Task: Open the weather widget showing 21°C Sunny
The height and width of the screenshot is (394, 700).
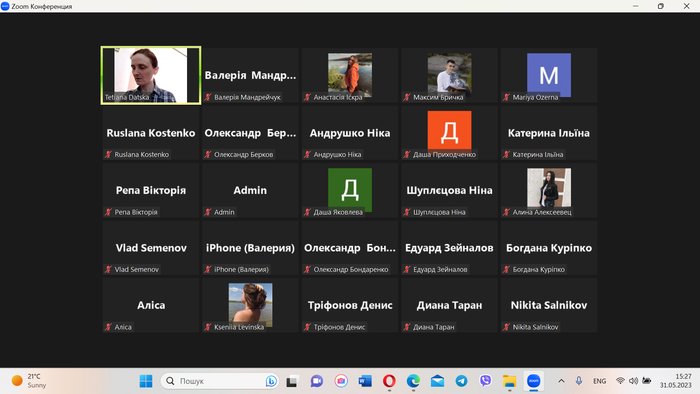Action: click(x=29, y=381)
